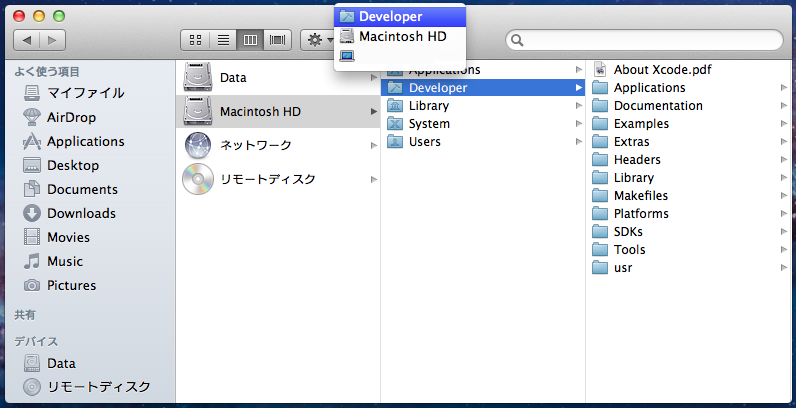This screenshot has height=408, width=796.
Task: Select the リモートディスク disc in column
Action: coord(267,179)
